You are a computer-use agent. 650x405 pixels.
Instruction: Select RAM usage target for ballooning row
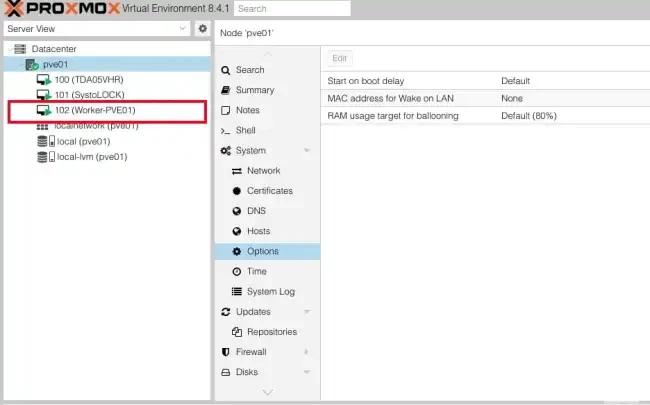[x=485, y=116]
